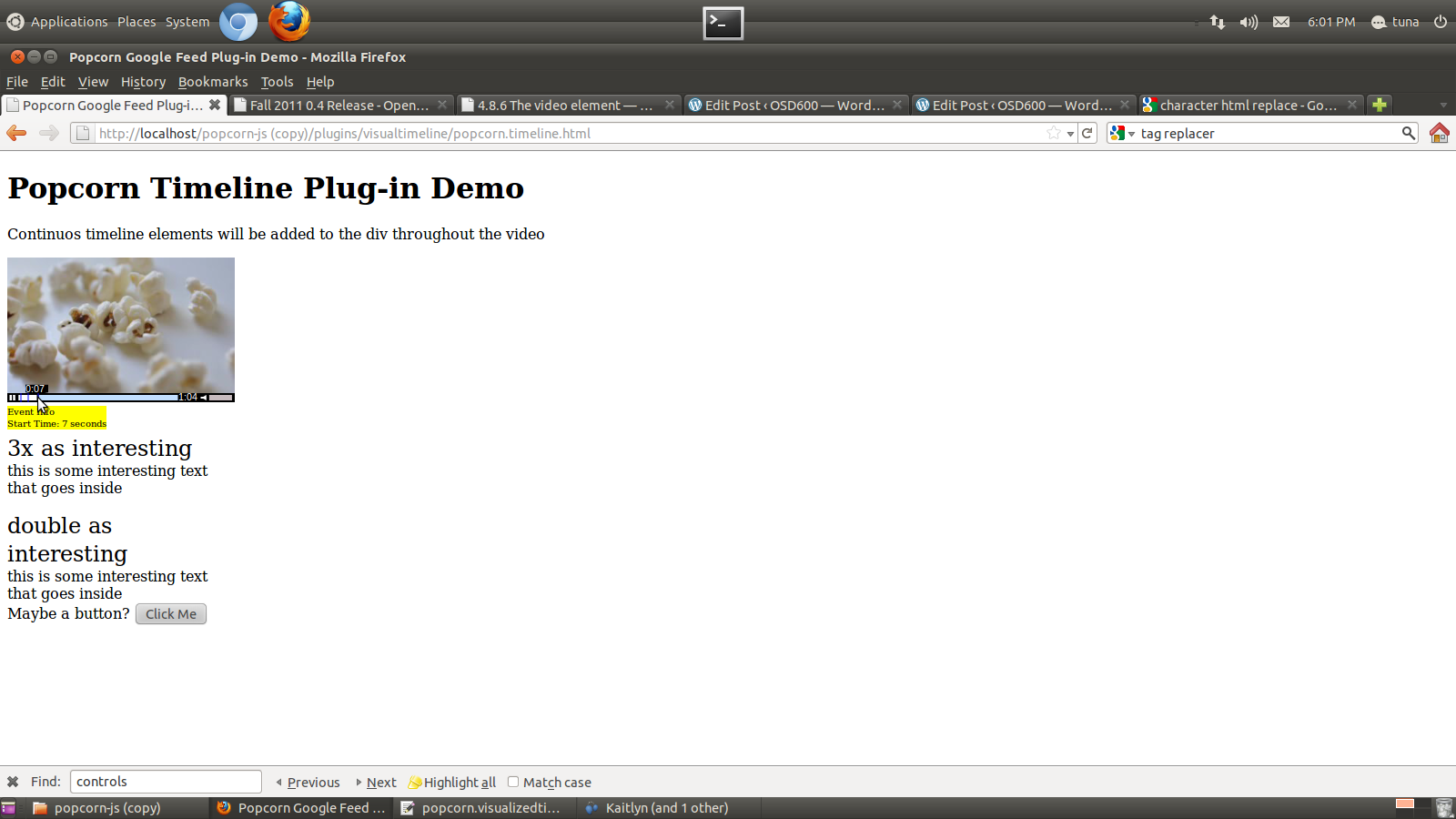Screen dimensions: 1456x819
Task: Click the 'Click Me' button
Action: pos(171,614)
